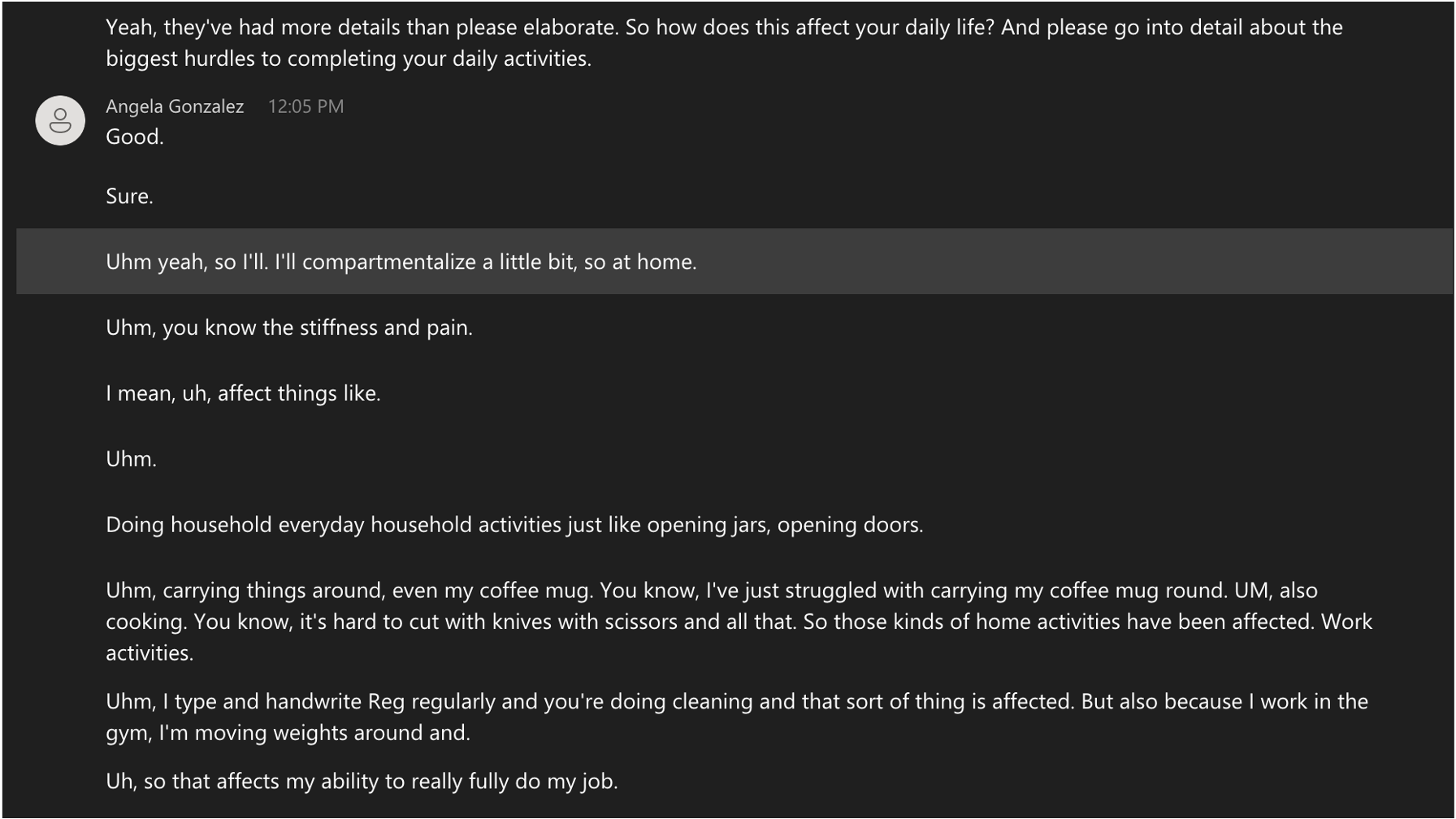Click the paragraph about carrying the coffee mug
This screenshot has width=1456, height=819.
pos(739,622)
